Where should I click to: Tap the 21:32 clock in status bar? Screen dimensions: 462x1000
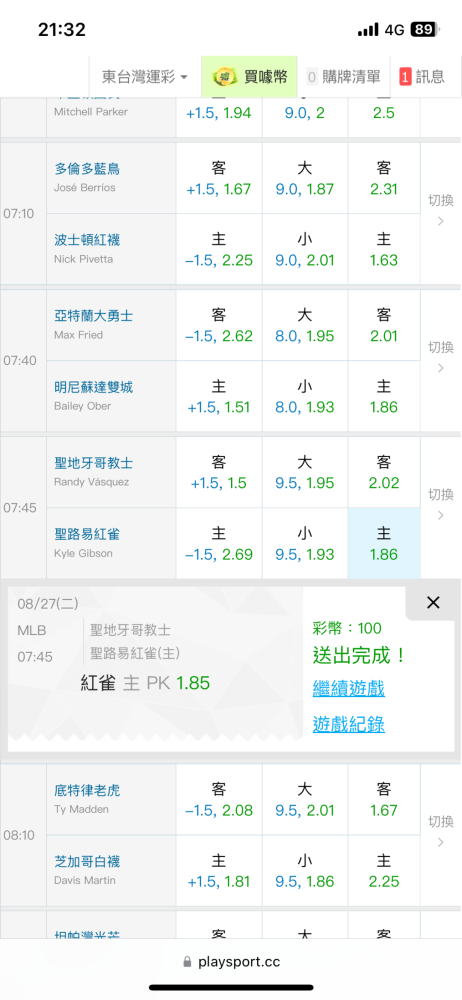coord(62,29)
